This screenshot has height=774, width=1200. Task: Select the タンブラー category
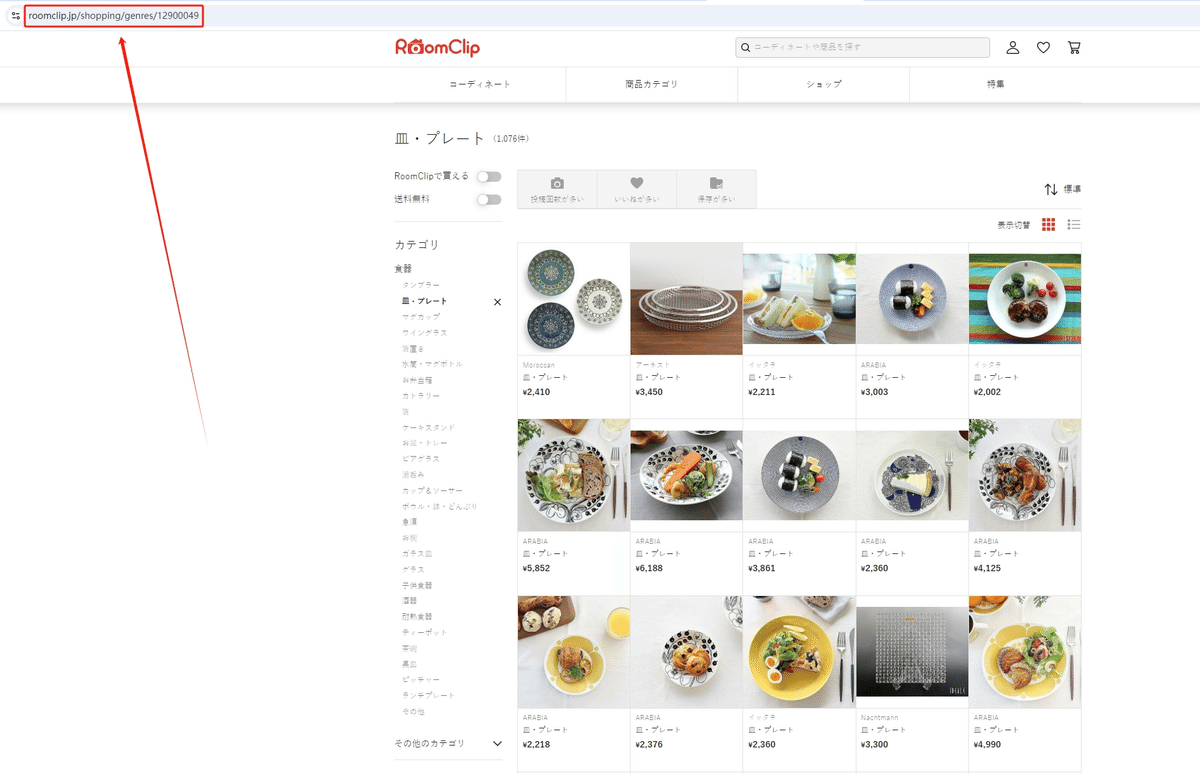pos(421,285)
